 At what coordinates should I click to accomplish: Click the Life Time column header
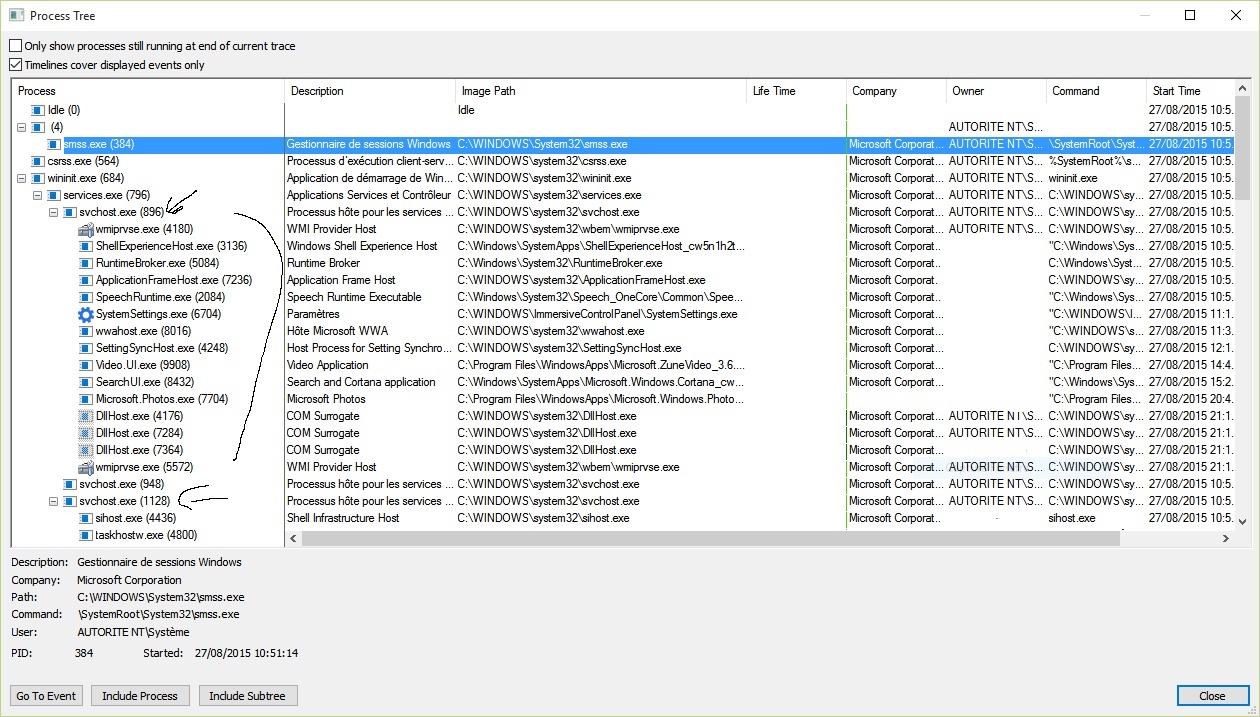tap(796, 91)
